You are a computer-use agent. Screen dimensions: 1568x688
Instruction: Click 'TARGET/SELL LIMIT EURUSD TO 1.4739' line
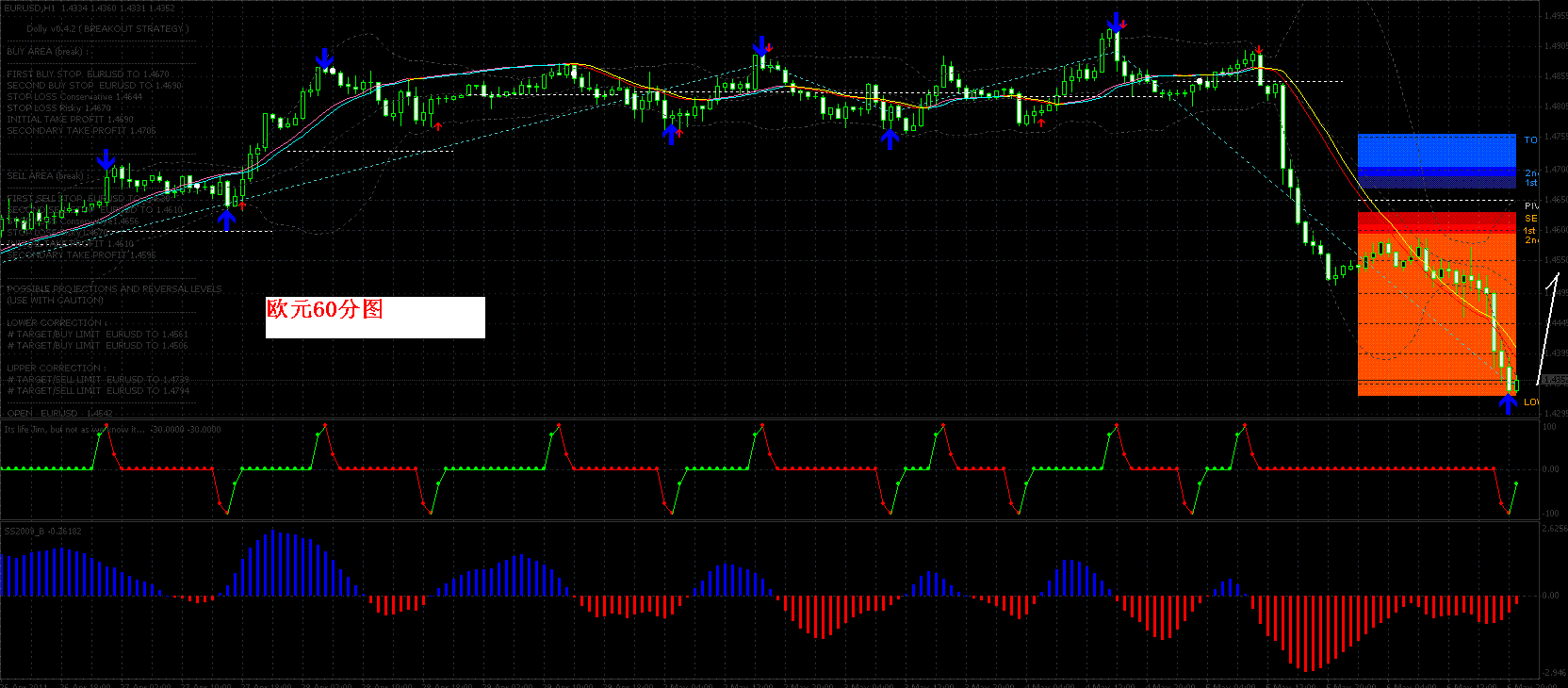(x=98, y=380)
